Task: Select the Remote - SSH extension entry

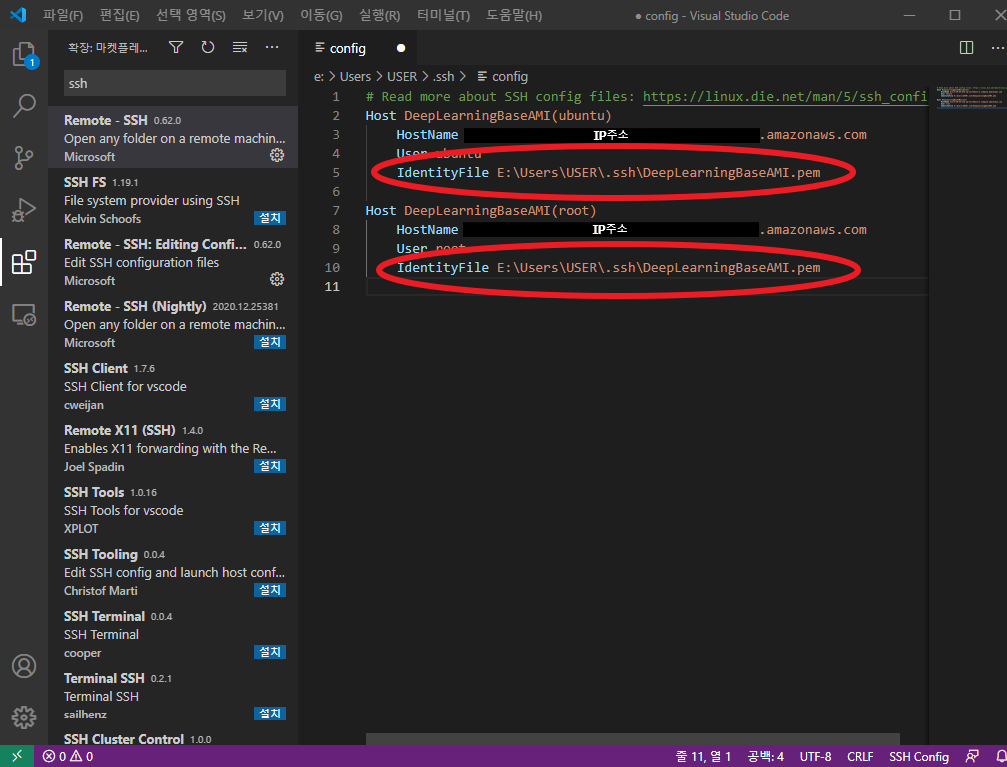Action: 173,137
